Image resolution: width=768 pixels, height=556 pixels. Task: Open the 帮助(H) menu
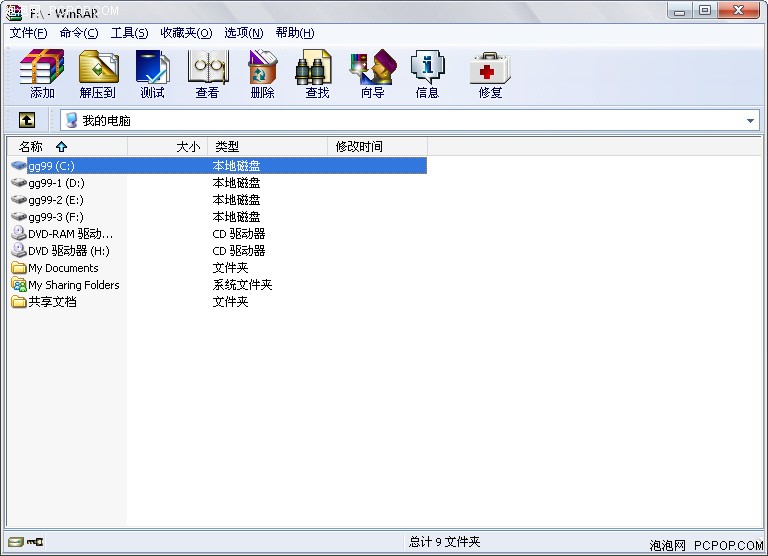click(295, 33)
